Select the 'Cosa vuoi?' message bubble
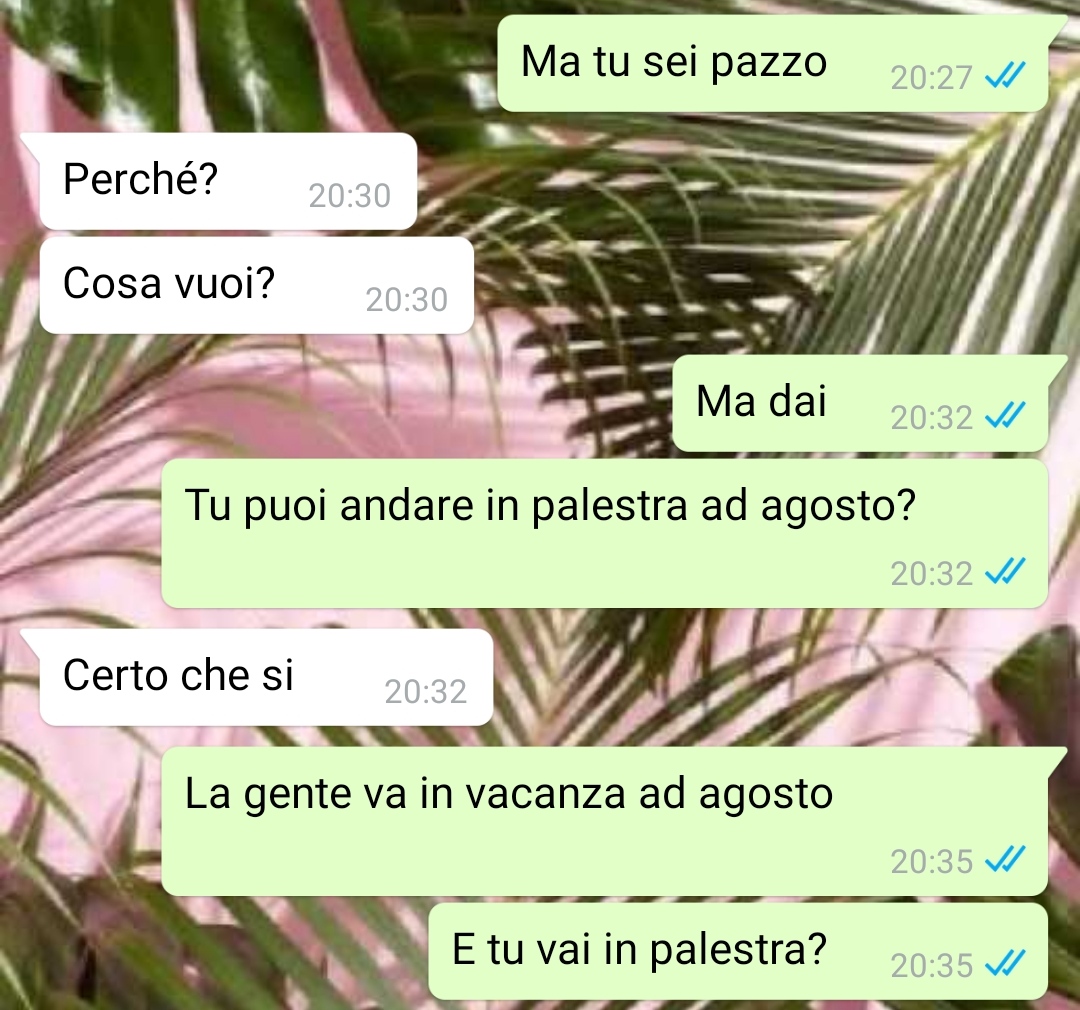1080x1010 pixels. [x=256, y=285]
